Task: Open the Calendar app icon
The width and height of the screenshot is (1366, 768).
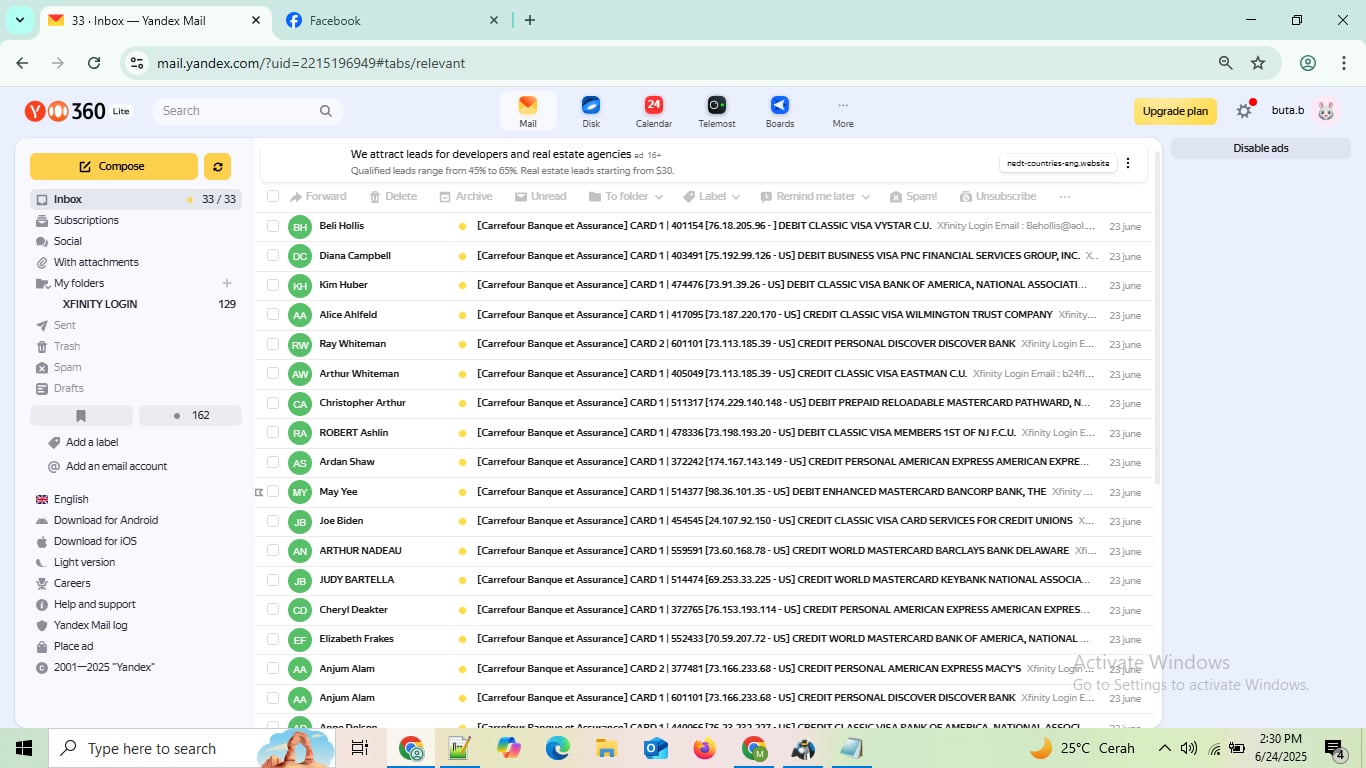Action: 653,106
